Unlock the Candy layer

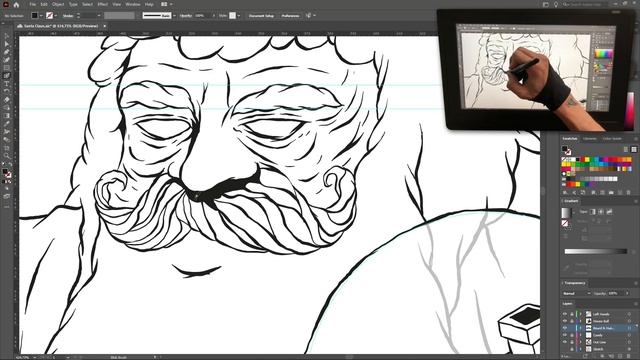pos(572,335)
